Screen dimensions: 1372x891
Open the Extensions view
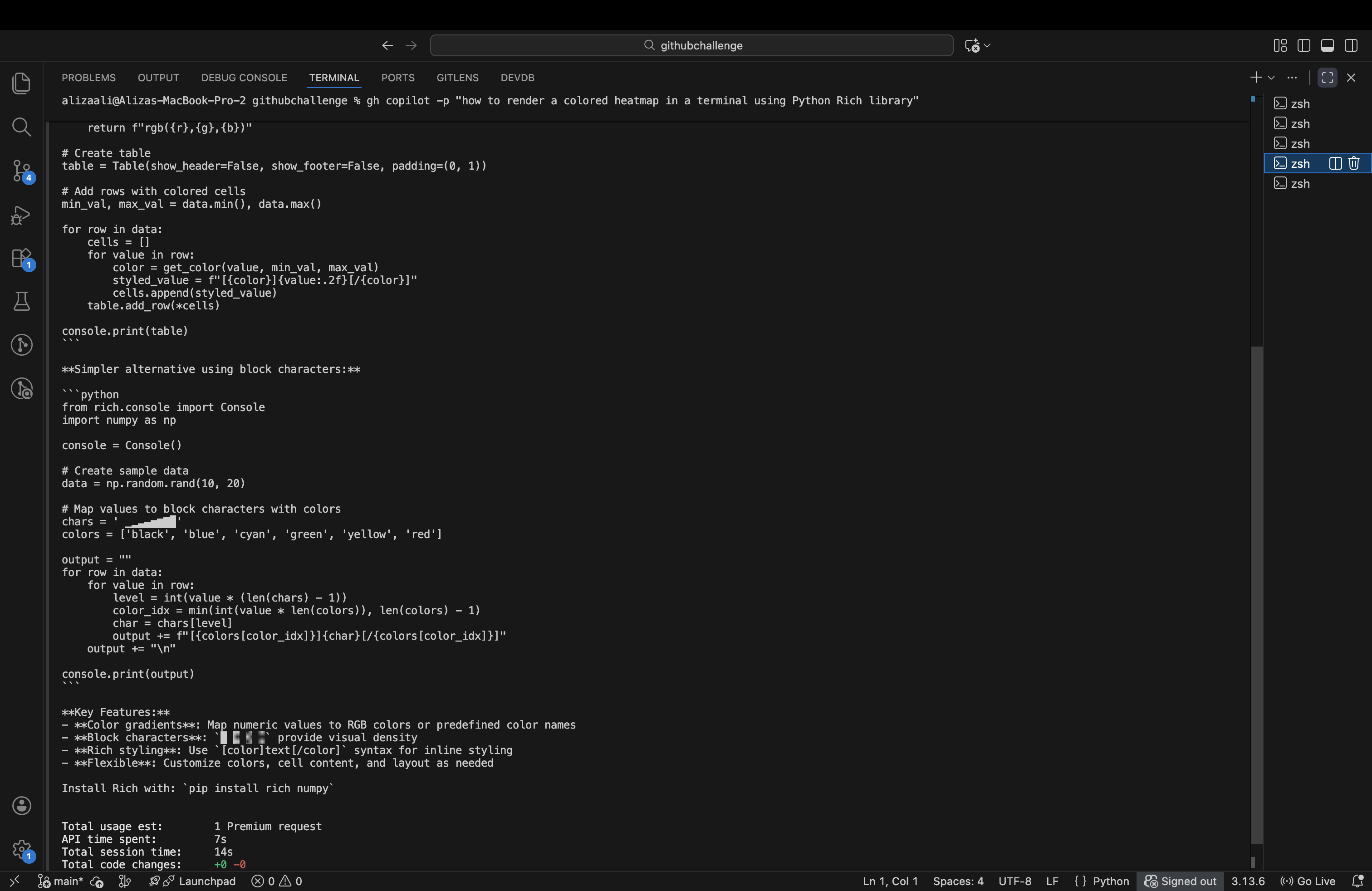click(22, 258)
